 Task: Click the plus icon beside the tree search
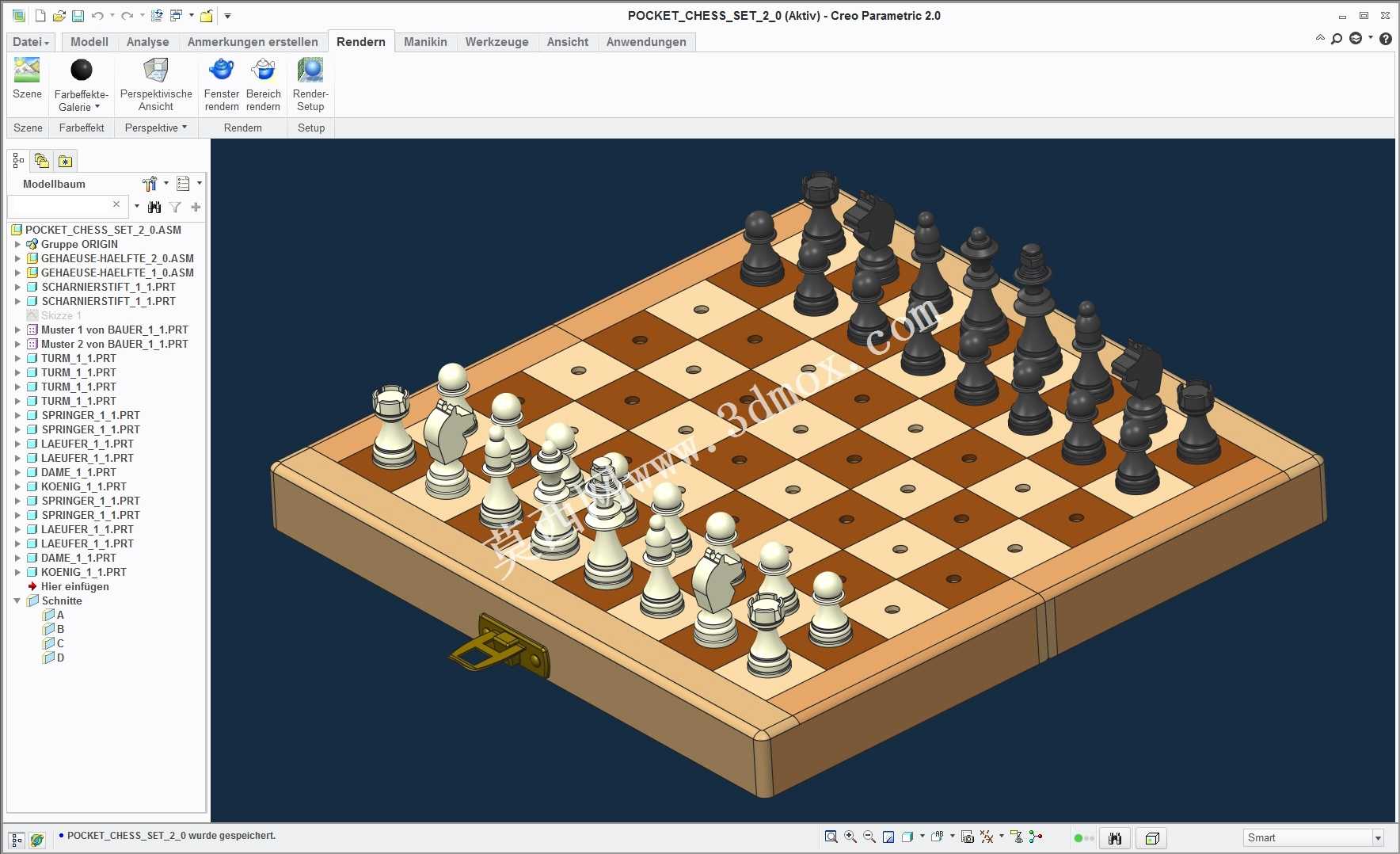tap(196, 208)
